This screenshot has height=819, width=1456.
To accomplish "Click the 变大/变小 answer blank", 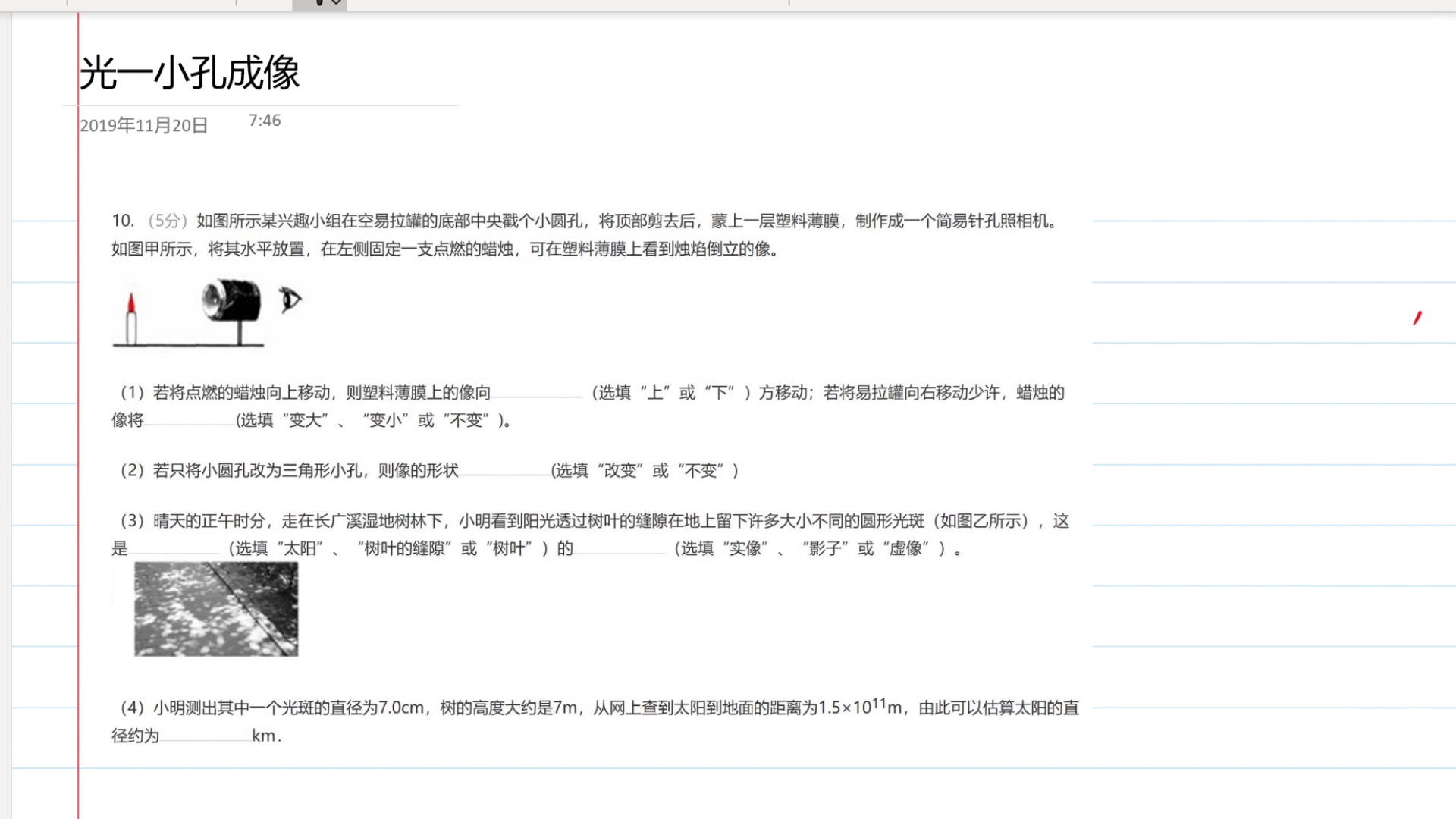I will pos(190,420).
